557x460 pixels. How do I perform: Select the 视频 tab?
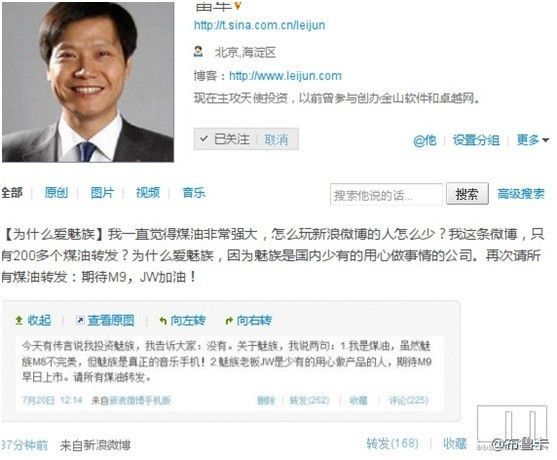148,193
